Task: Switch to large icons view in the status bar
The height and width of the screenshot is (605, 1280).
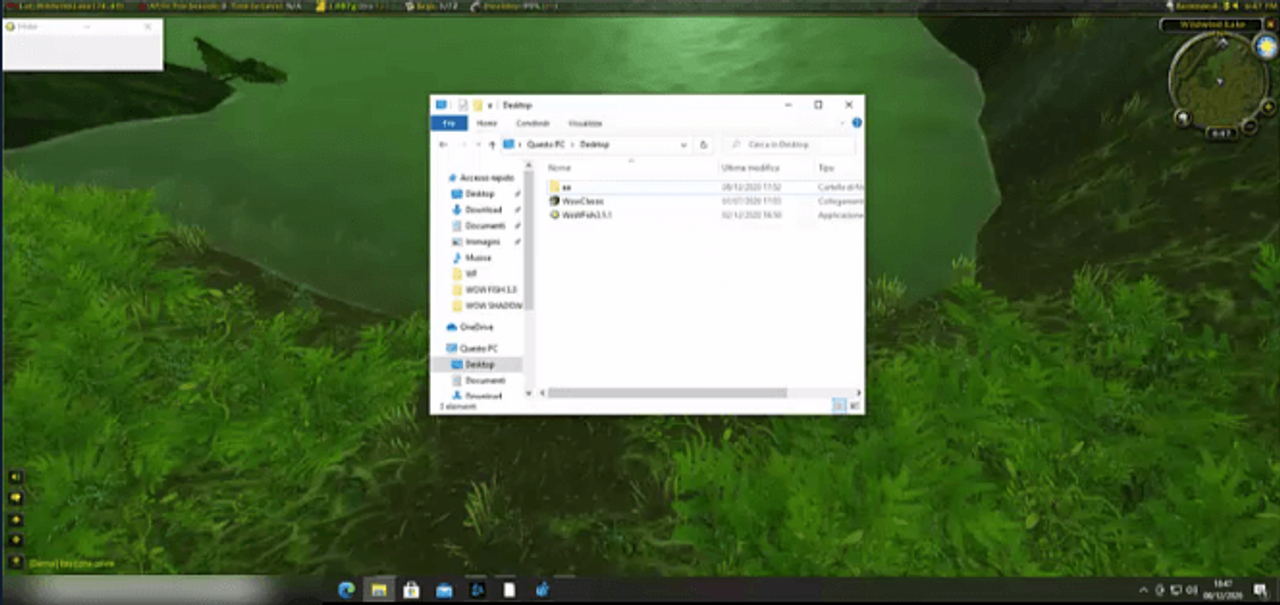Action: pos(854,406)
